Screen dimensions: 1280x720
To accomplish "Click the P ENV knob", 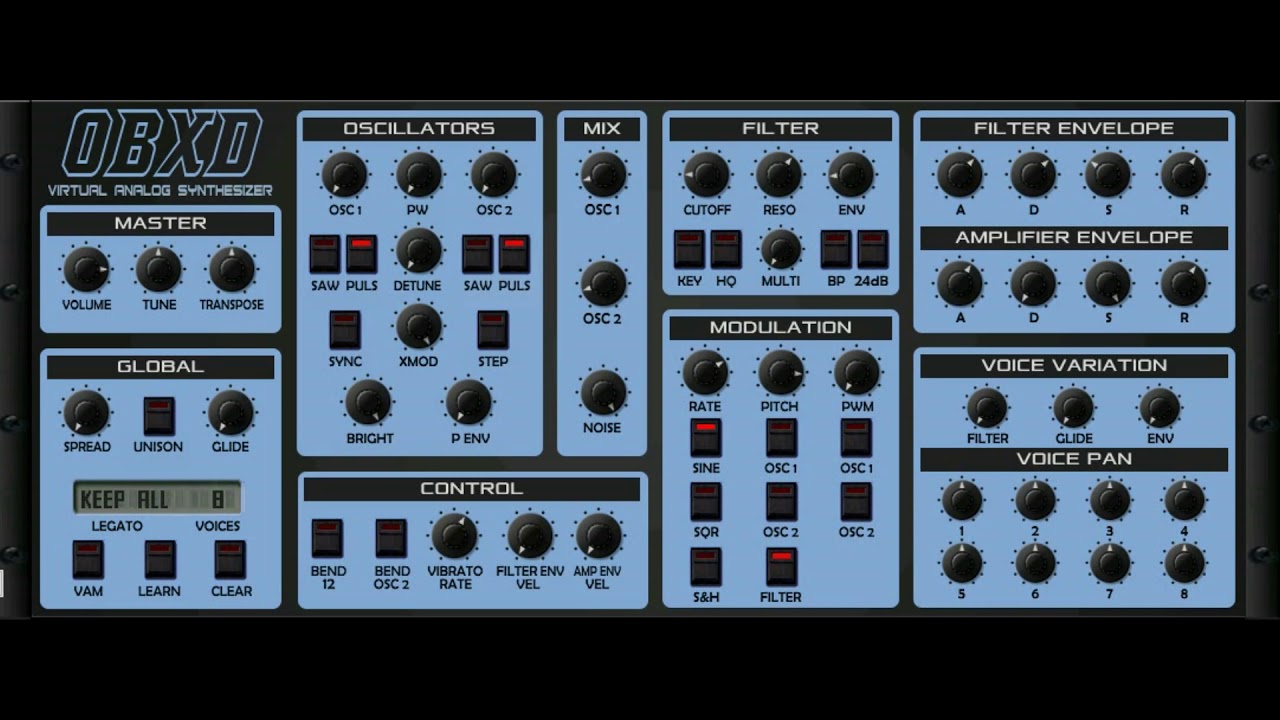I will (x=469, y=402).
